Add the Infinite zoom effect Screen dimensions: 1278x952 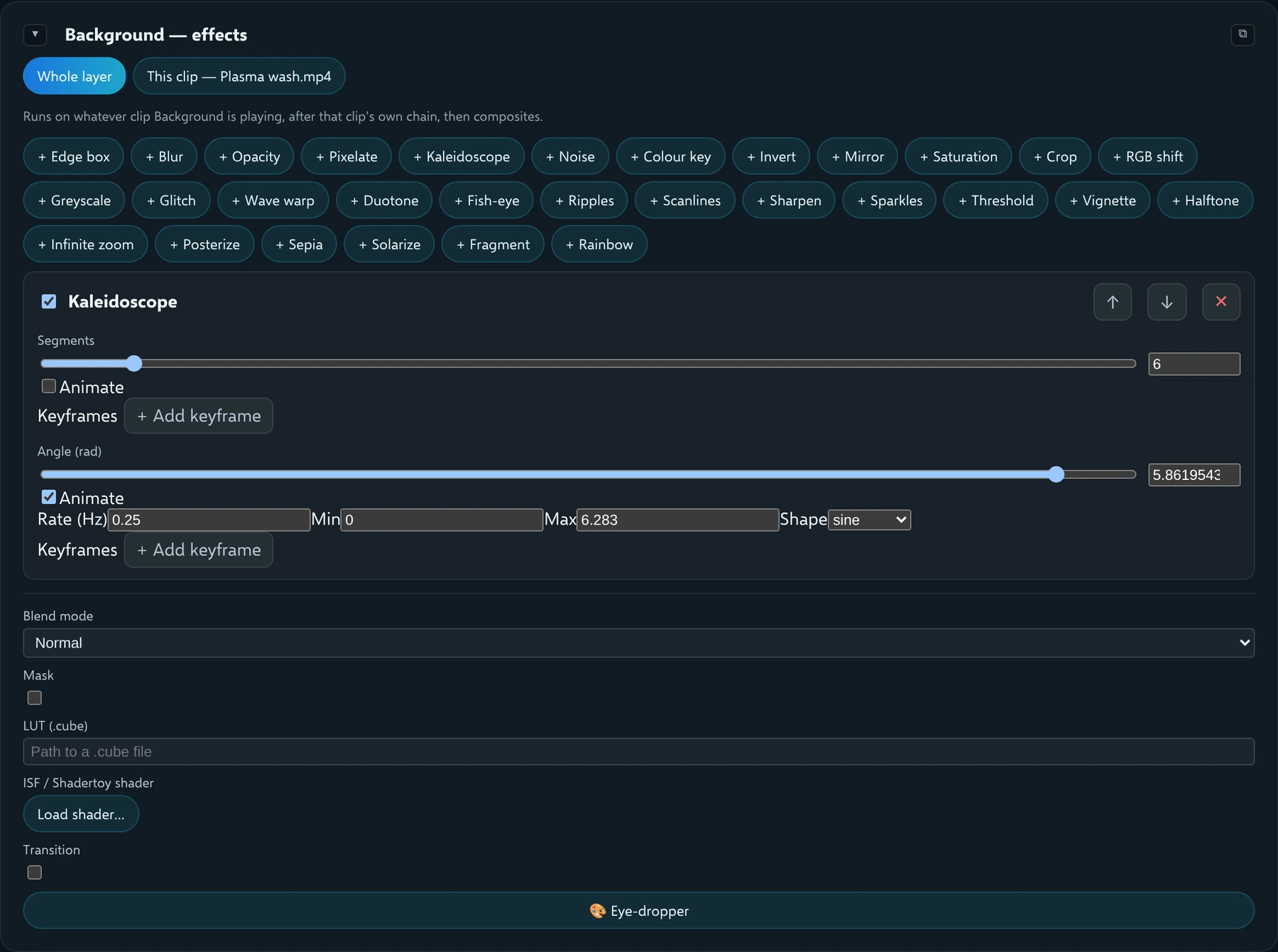coord(86,244)
